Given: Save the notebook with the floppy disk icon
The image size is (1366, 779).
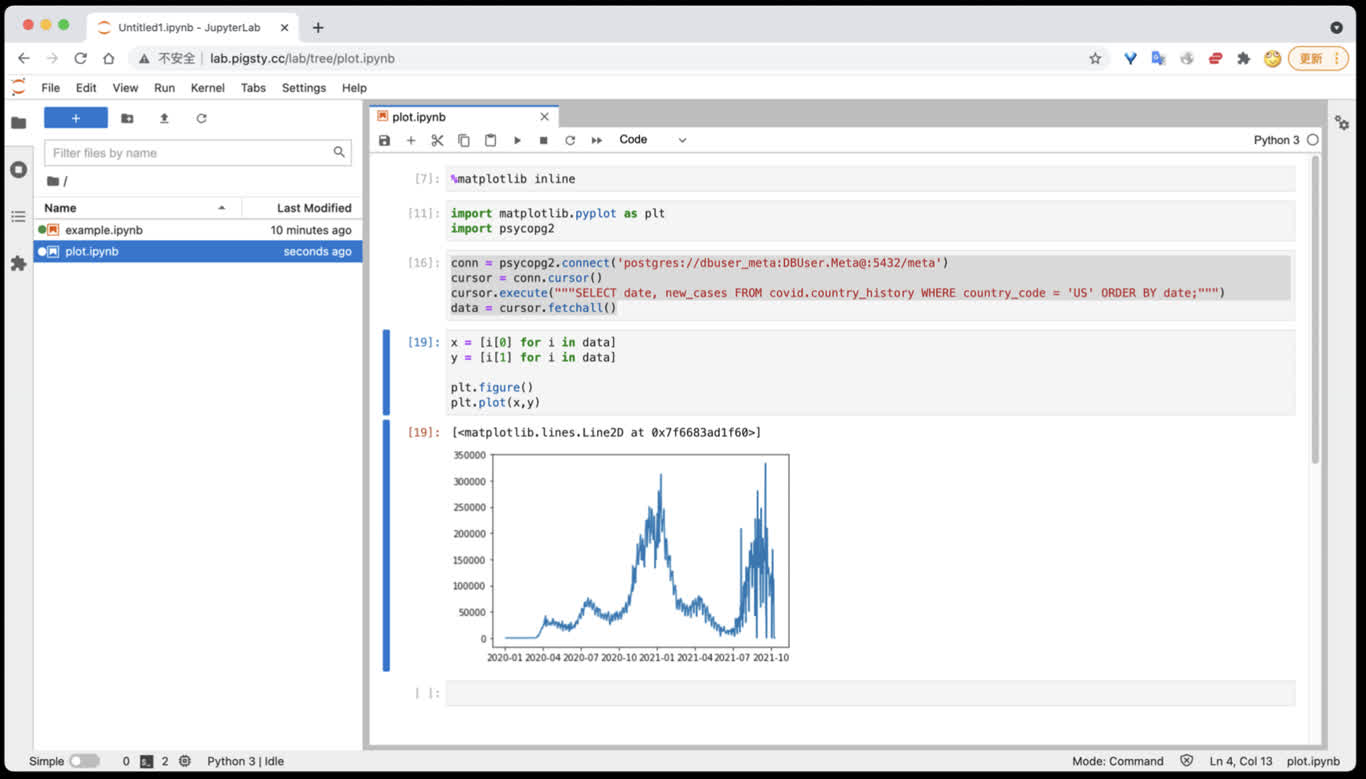Looking at the screenshot, I should [x=385, y=141].
